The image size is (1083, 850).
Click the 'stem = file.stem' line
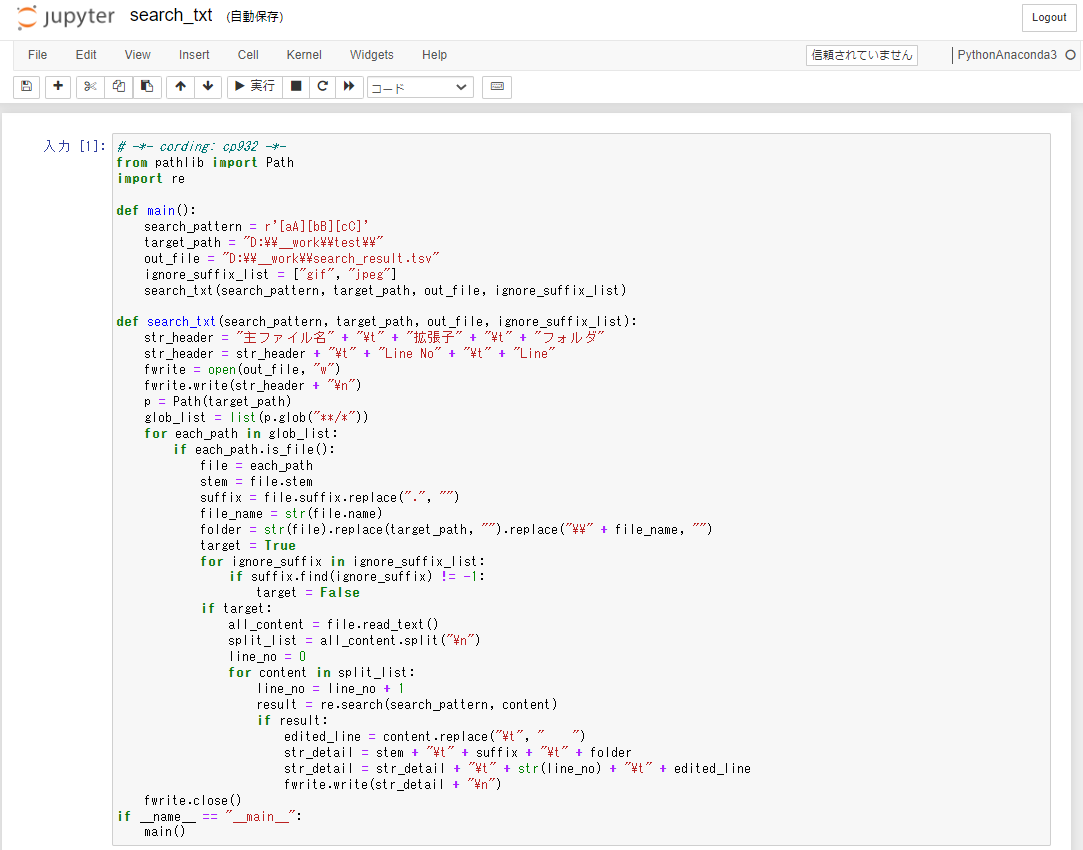pyautogui.click(x=256, y=481)
